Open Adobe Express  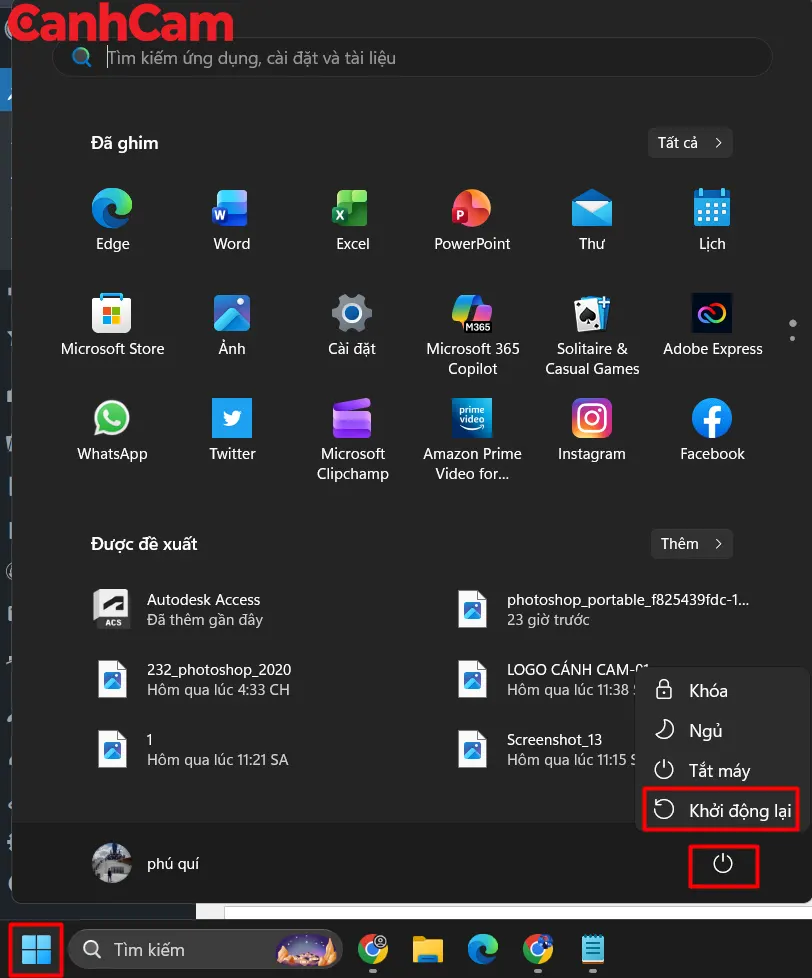coord(711,313)
